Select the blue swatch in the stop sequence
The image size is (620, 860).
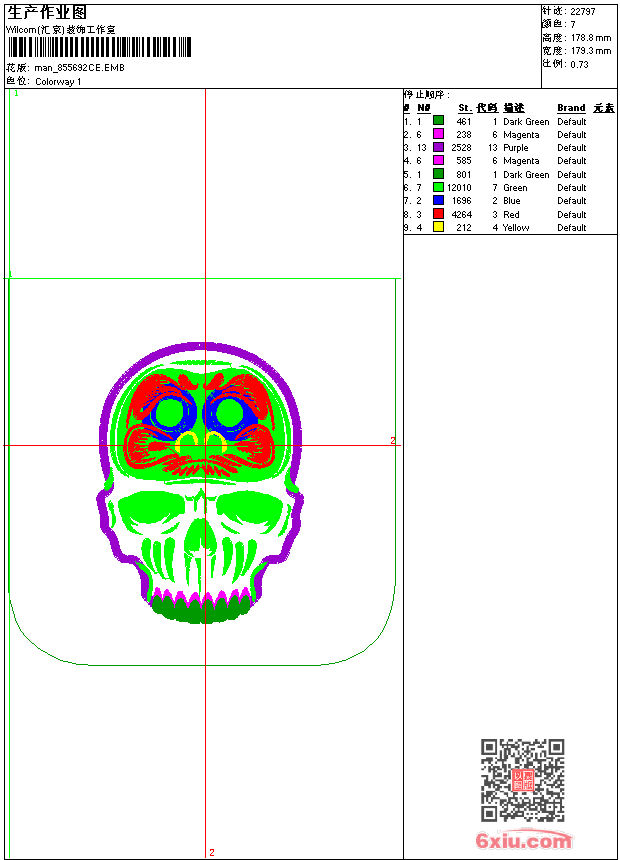(x=438, y=201)
